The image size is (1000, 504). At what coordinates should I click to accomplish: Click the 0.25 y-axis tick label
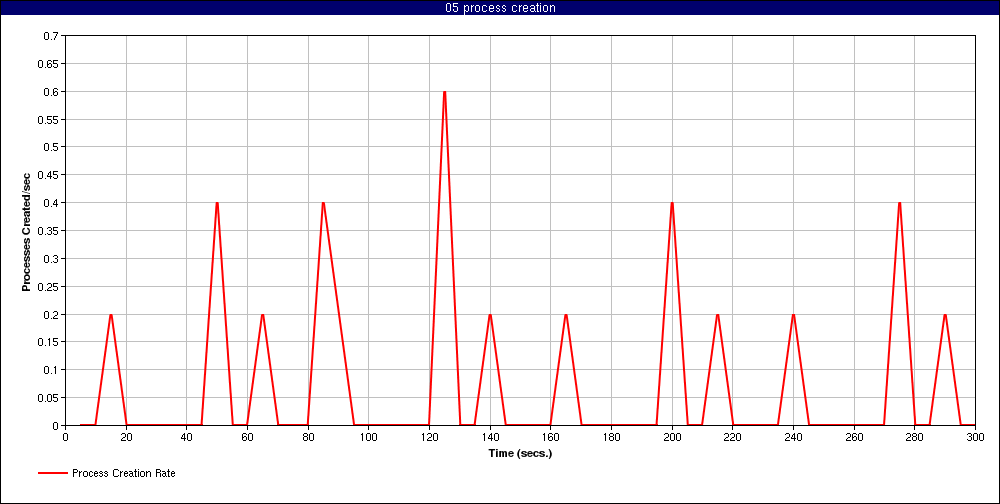coord(48,286)
